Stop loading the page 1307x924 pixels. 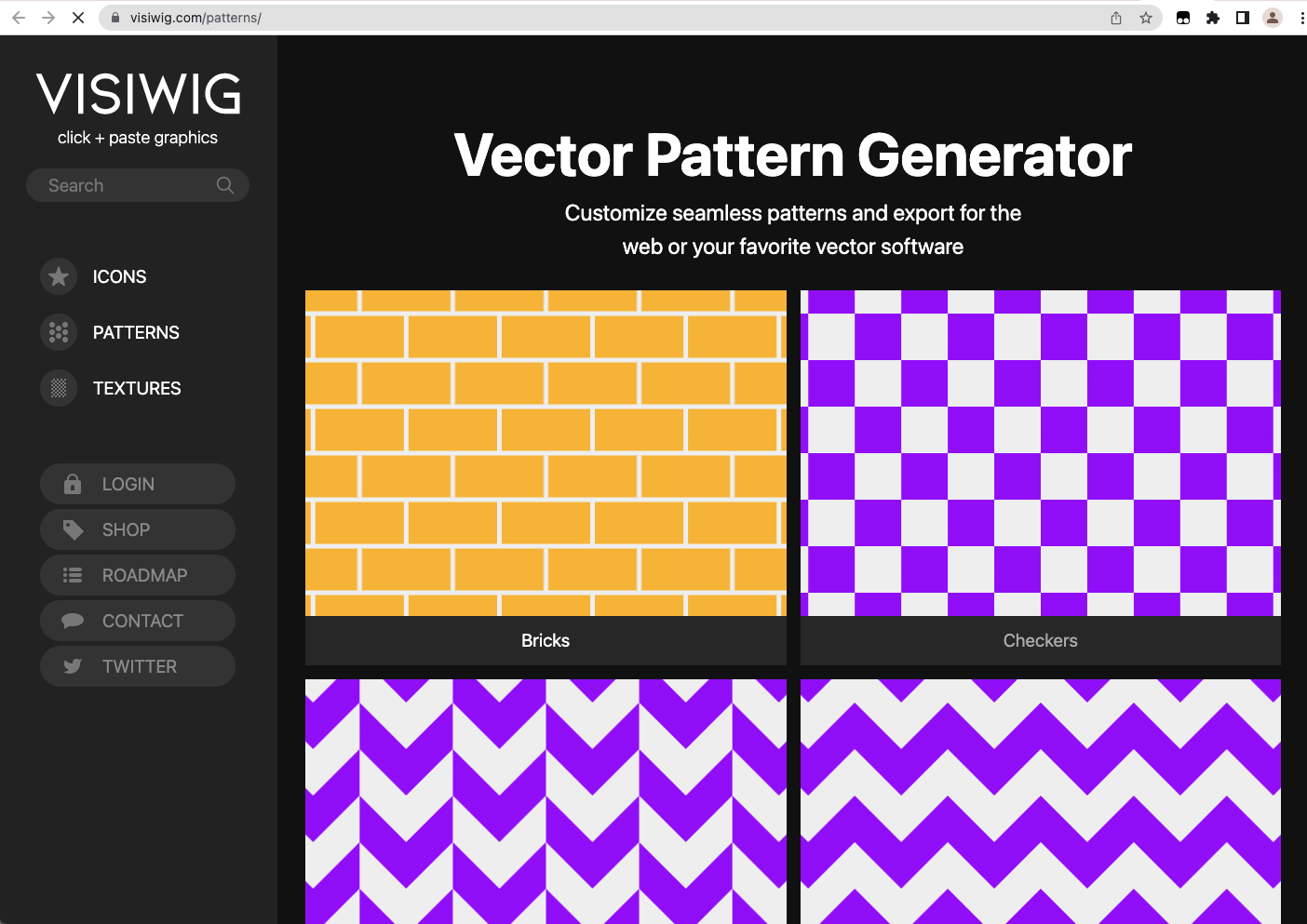click(x=78, y=18)
